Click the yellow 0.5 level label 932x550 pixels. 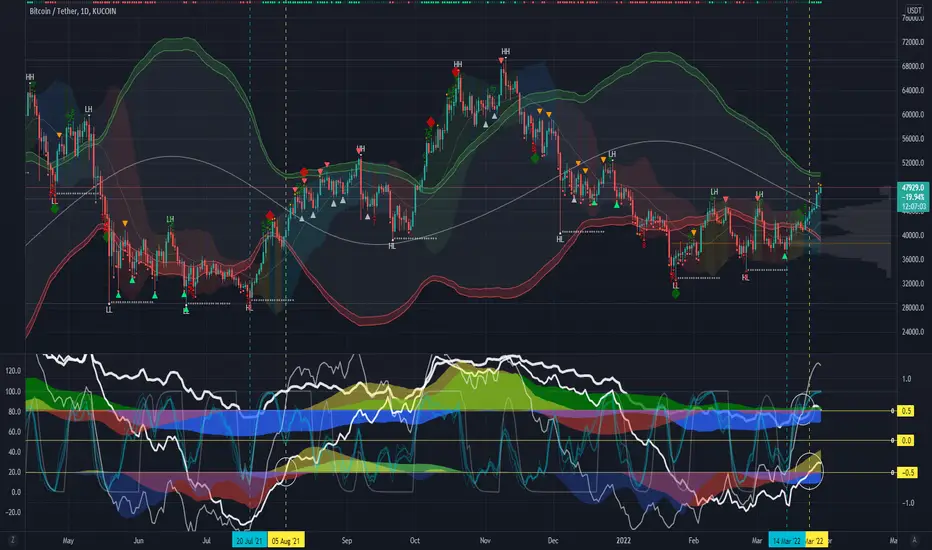[x=906, y=411]
